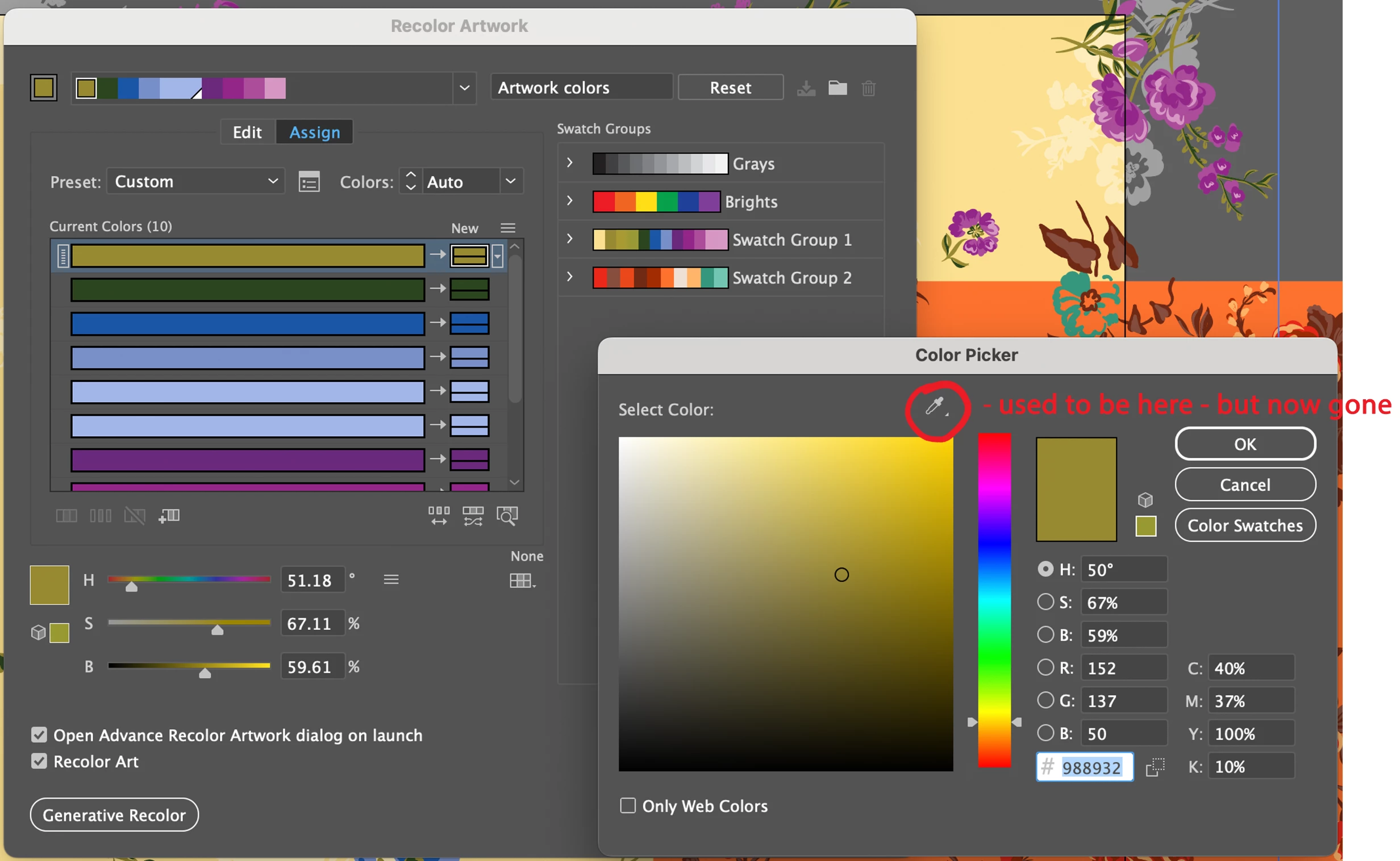Click the out-of-gamut cube icon in Color Picker
This screenshot has width=1400, height=861.
(x=1145, y=500)
